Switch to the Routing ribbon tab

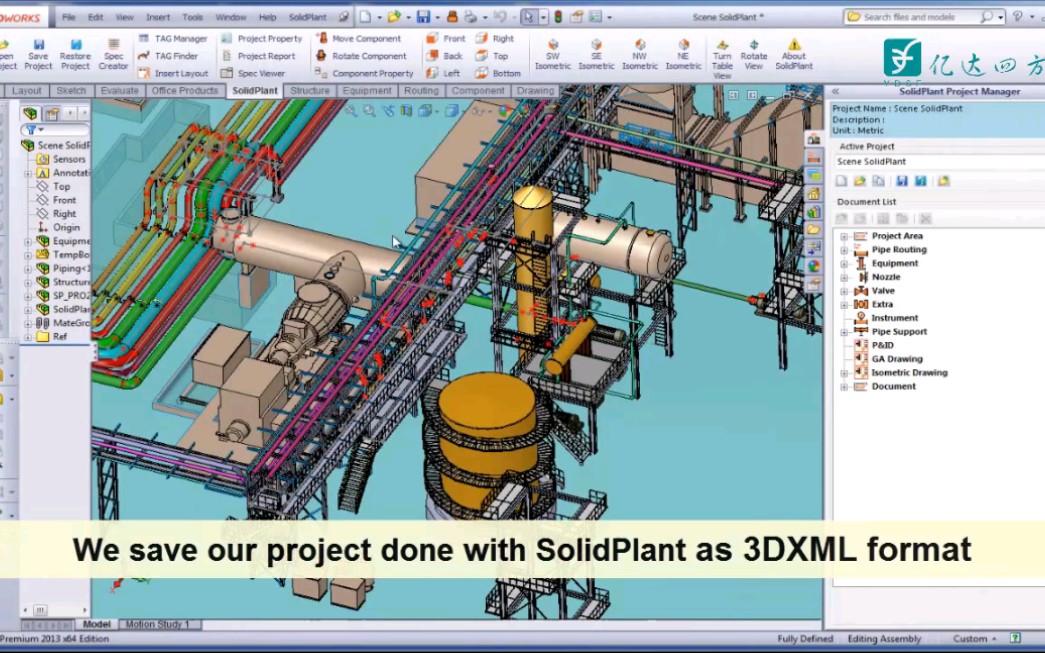421,90
